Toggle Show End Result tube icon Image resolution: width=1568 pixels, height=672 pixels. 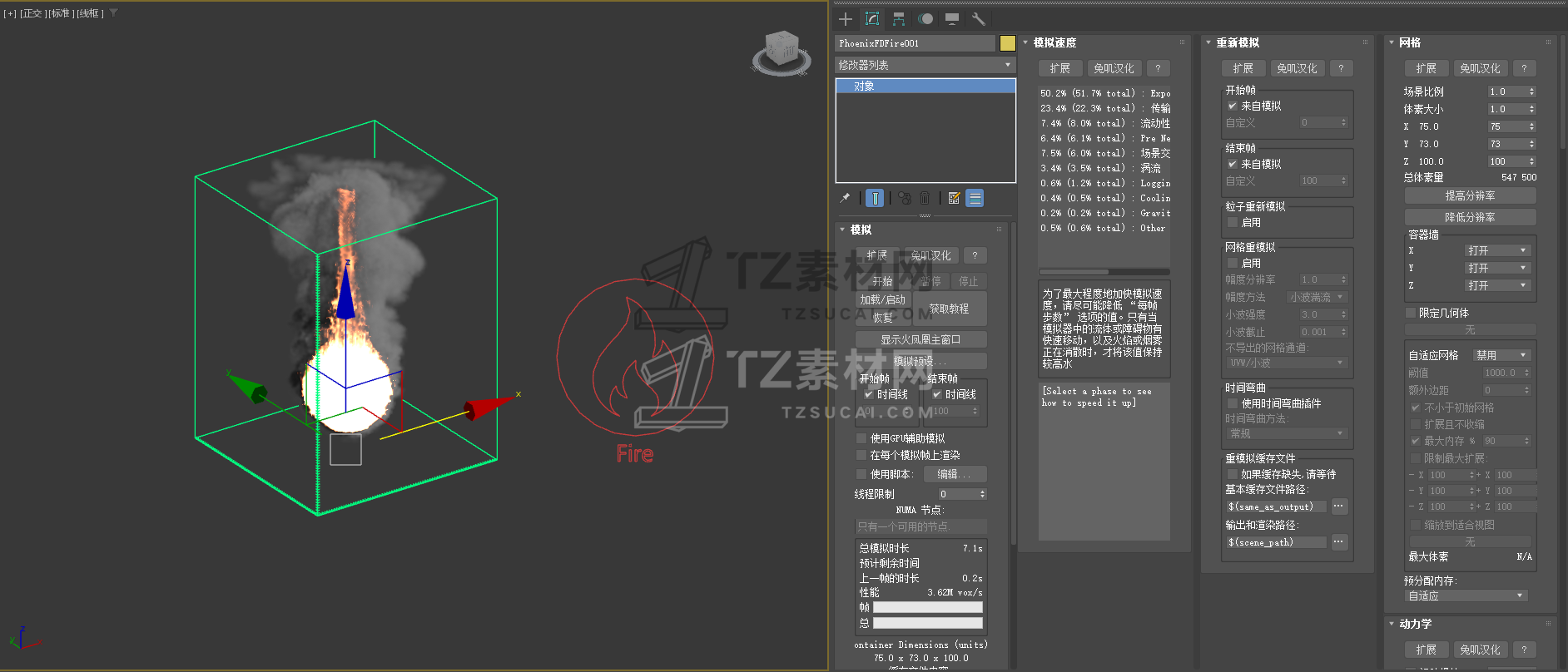click(875, 198)
